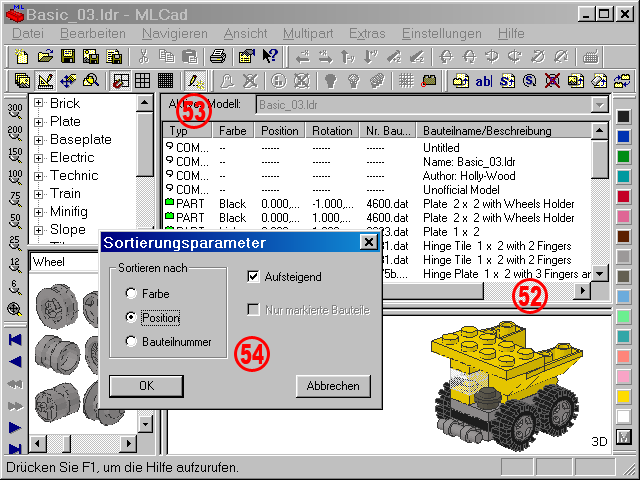The height and width of the screenshot is (480, 640).
Task: Expand the Plate tree node
Action: pyautogui.click(x=38, y=121)
